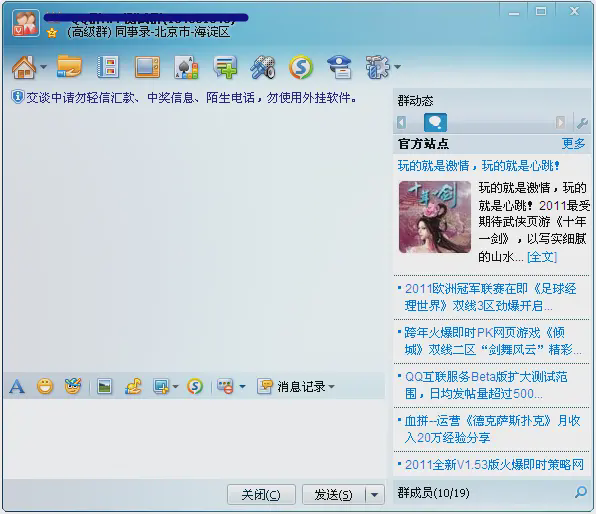Start a group discussion chat-plus icon
The height and width of the screenshot is (514, 596).
click(225, 67)
